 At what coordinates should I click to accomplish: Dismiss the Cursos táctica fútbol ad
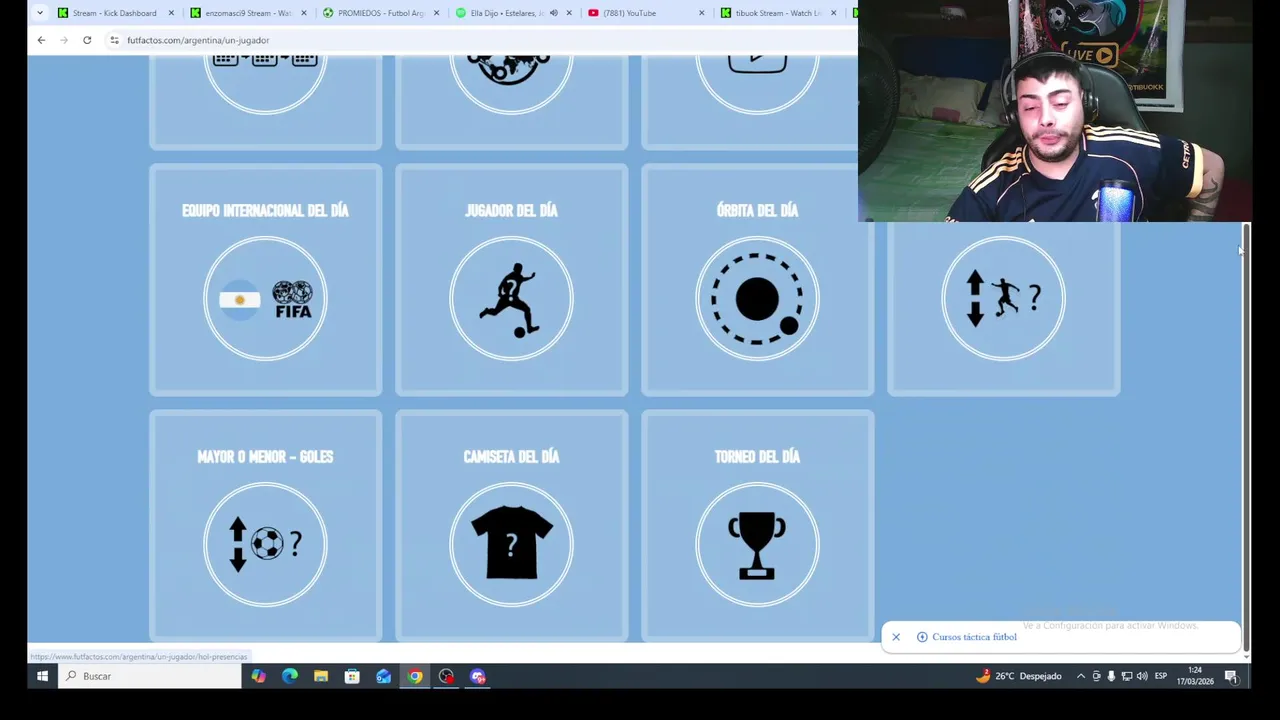pyautogui.click(x=896, y=637)
